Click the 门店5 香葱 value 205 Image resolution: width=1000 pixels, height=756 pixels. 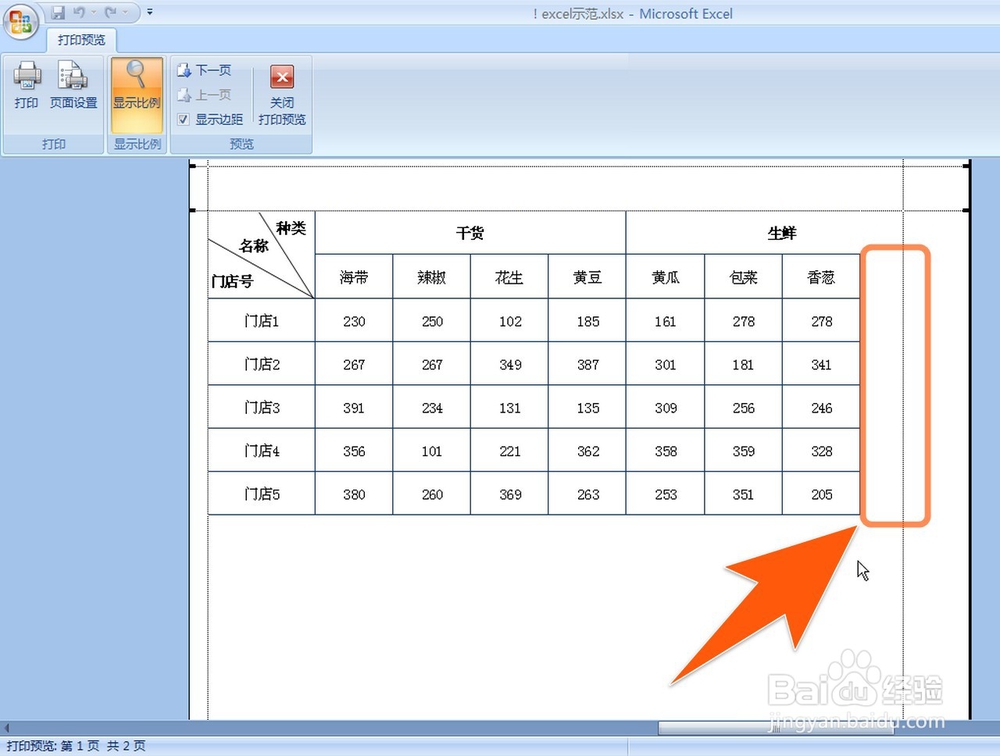pyautogui.click(x=821, y=494)
